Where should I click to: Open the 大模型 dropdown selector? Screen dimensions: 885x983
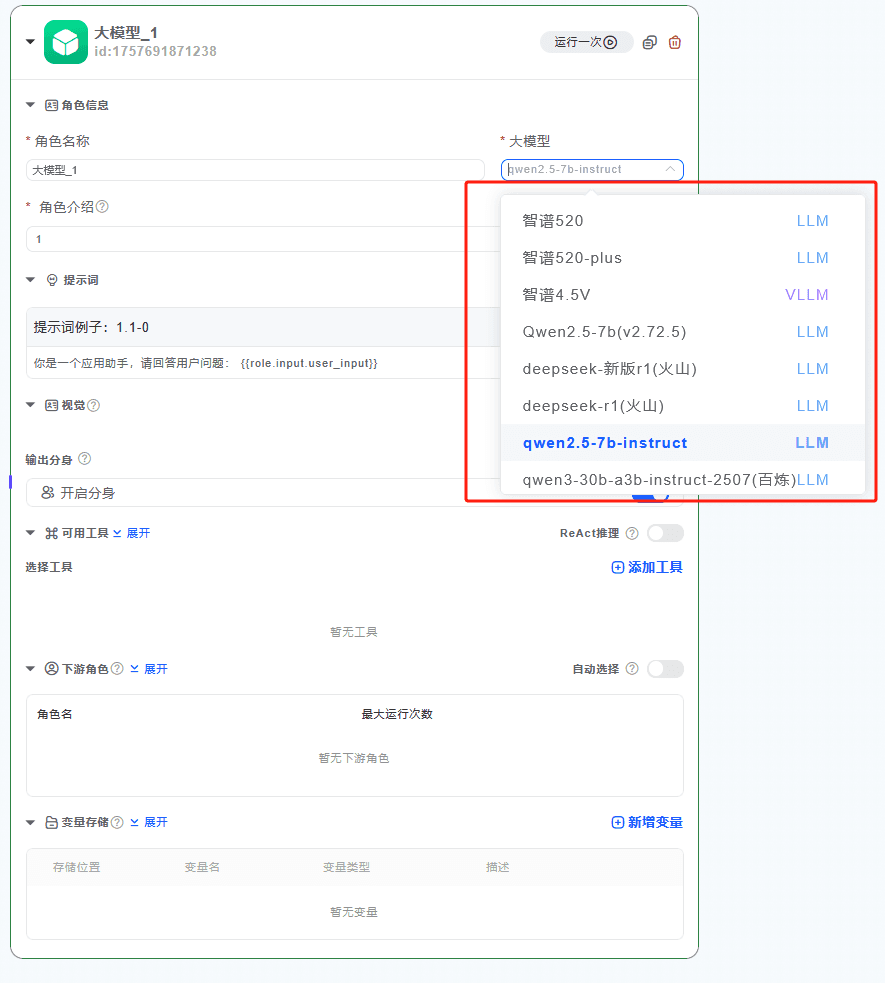[x=592, y=170]
